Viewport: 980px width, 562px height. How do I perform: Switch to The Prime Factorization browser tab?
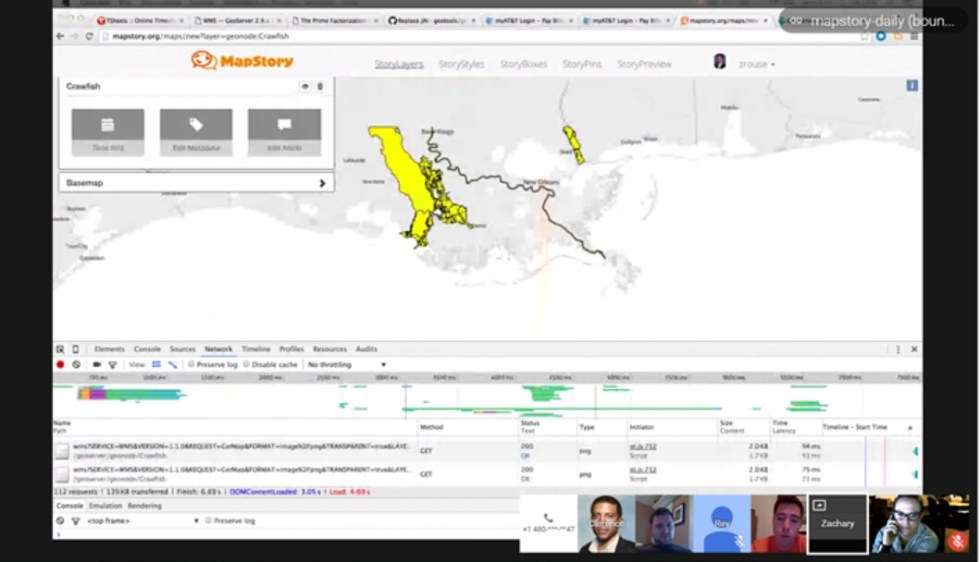point(335,21)
